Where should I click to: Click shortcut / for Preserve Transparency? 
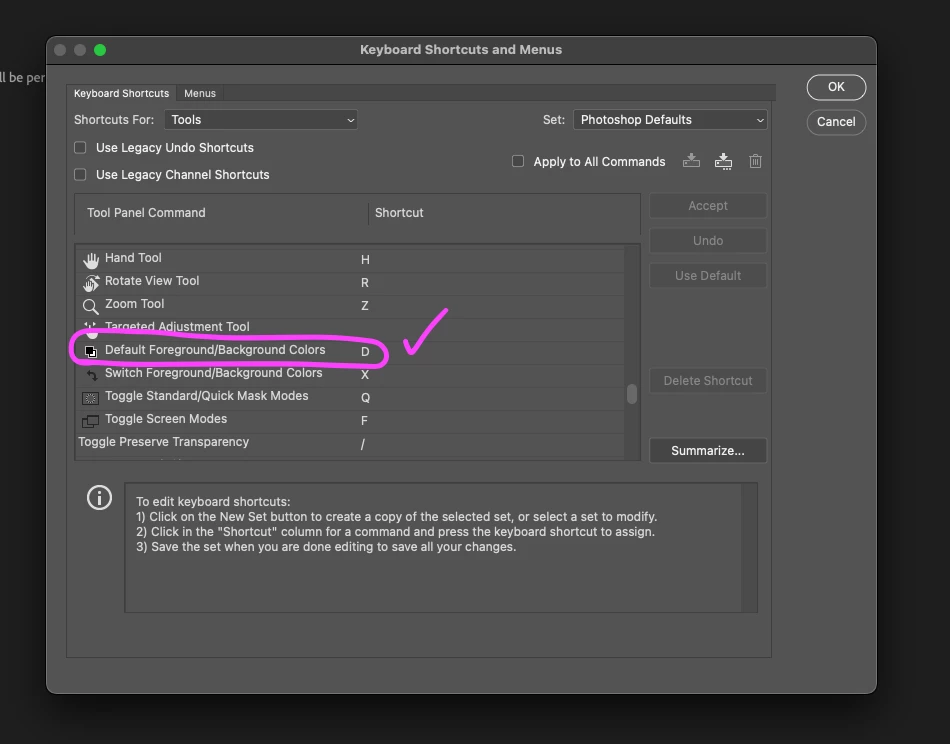(363, 444)
